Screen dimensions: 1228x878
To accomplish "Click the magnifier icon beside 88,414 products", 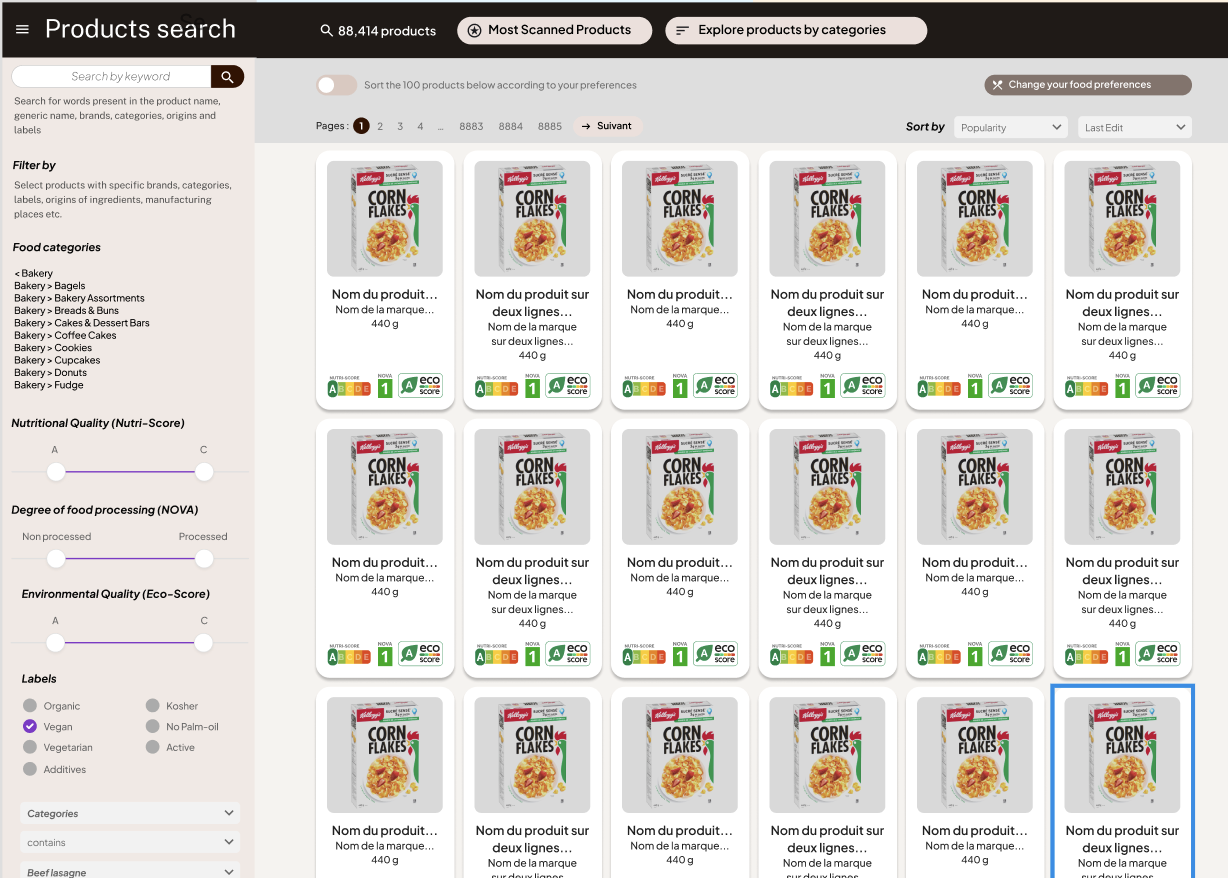I will click(326, 31).
